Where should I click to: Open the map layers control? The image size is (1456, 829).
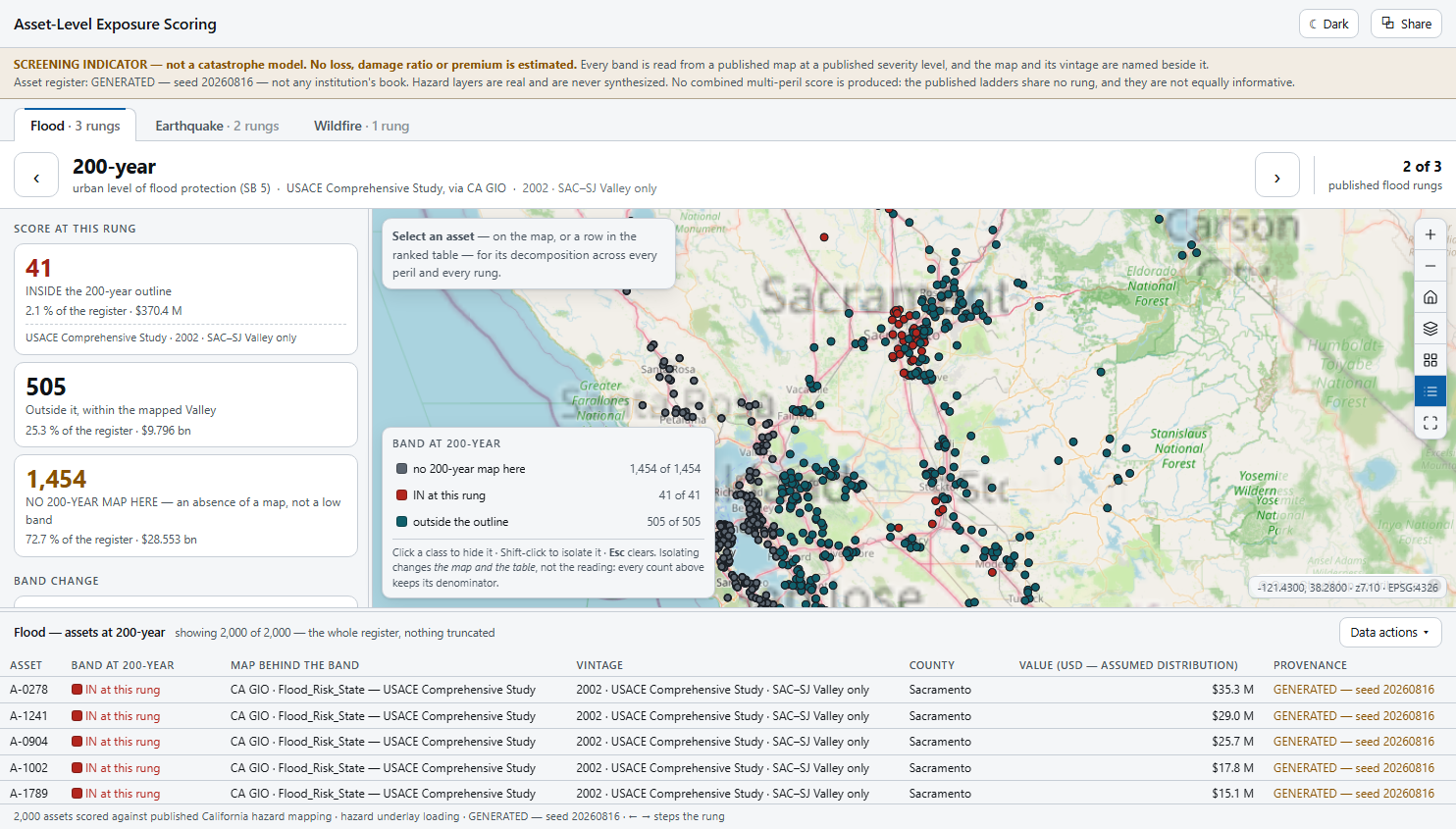[1430, 329]
